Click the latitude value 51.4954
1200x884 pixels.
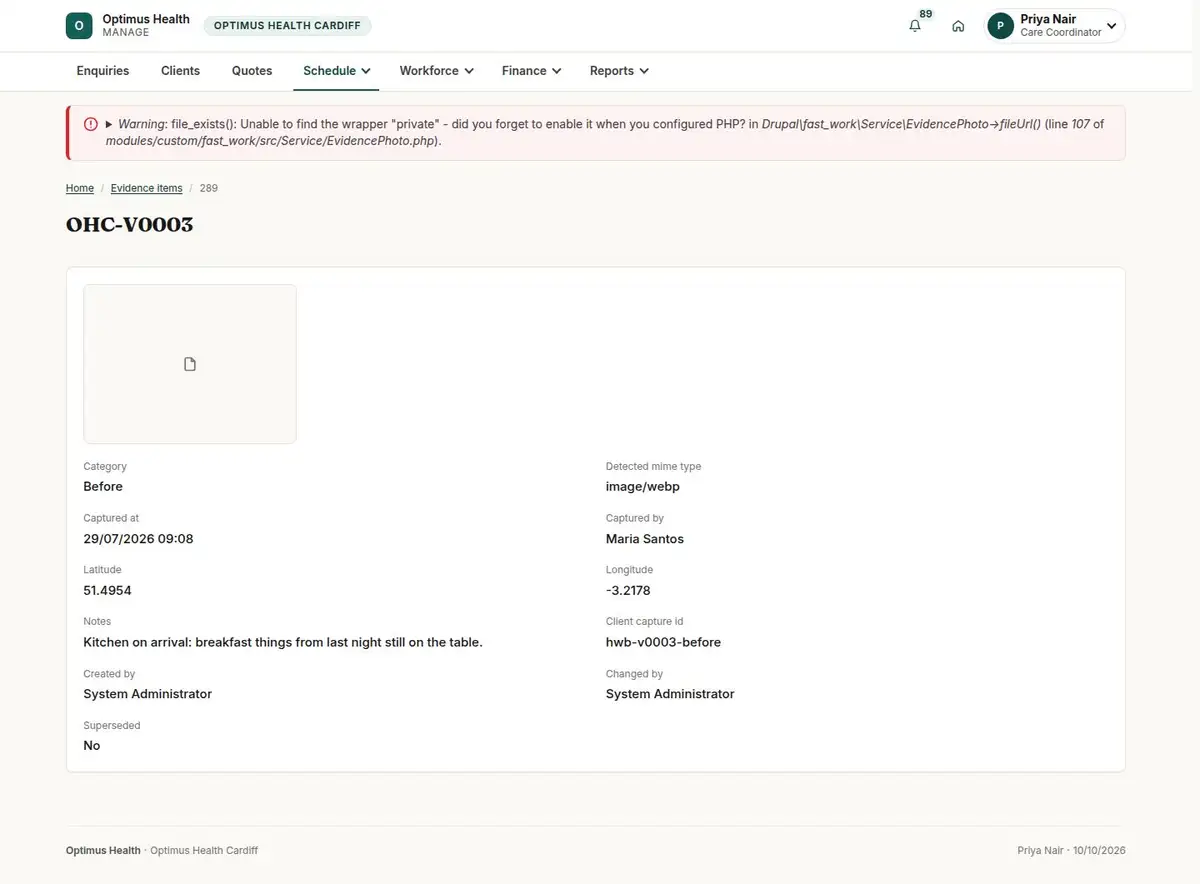pyautogui.click(x=107, y=590)
